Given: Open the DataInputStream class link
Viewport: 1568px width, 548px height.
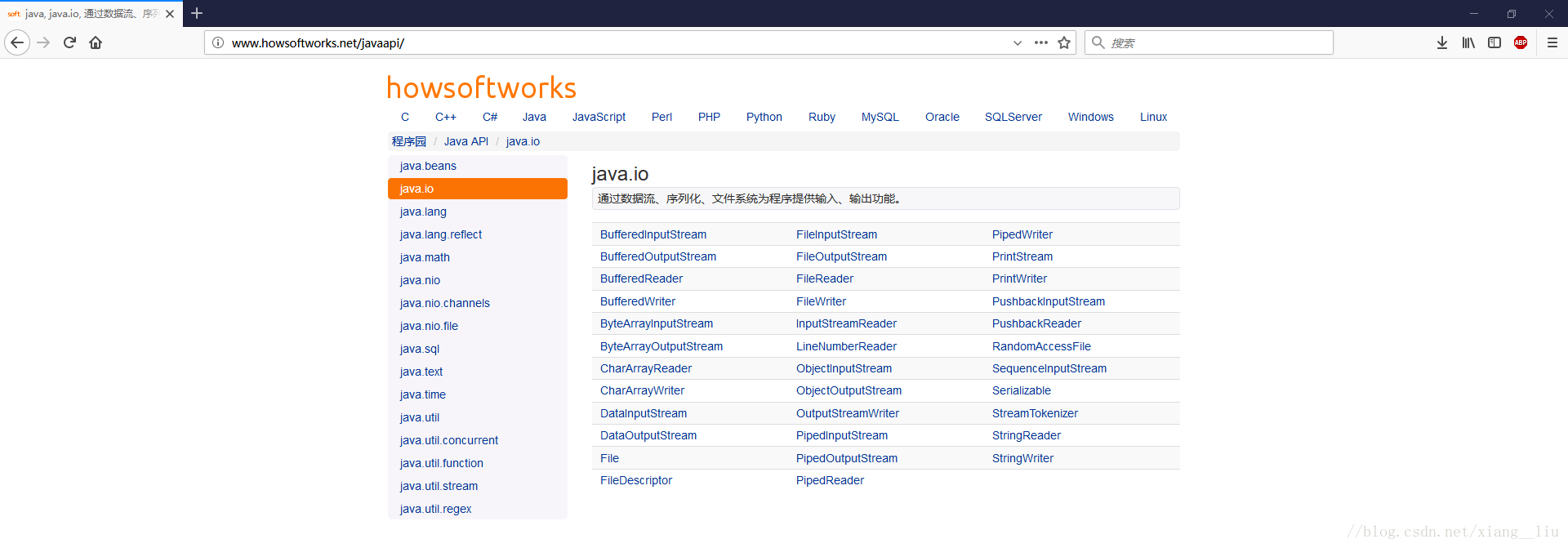Looking at the screenshot, I should click(x=644, y=413).
